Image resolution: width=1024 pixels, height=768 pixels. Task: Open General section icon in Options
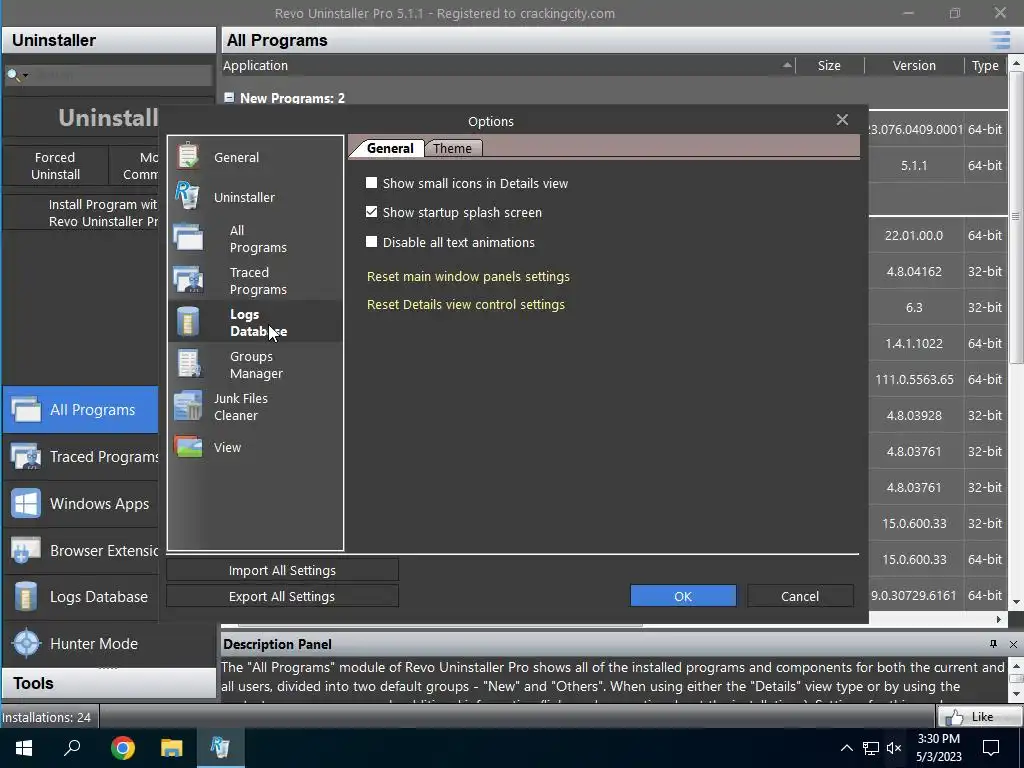pyautogui.click(x=188, y=156)
